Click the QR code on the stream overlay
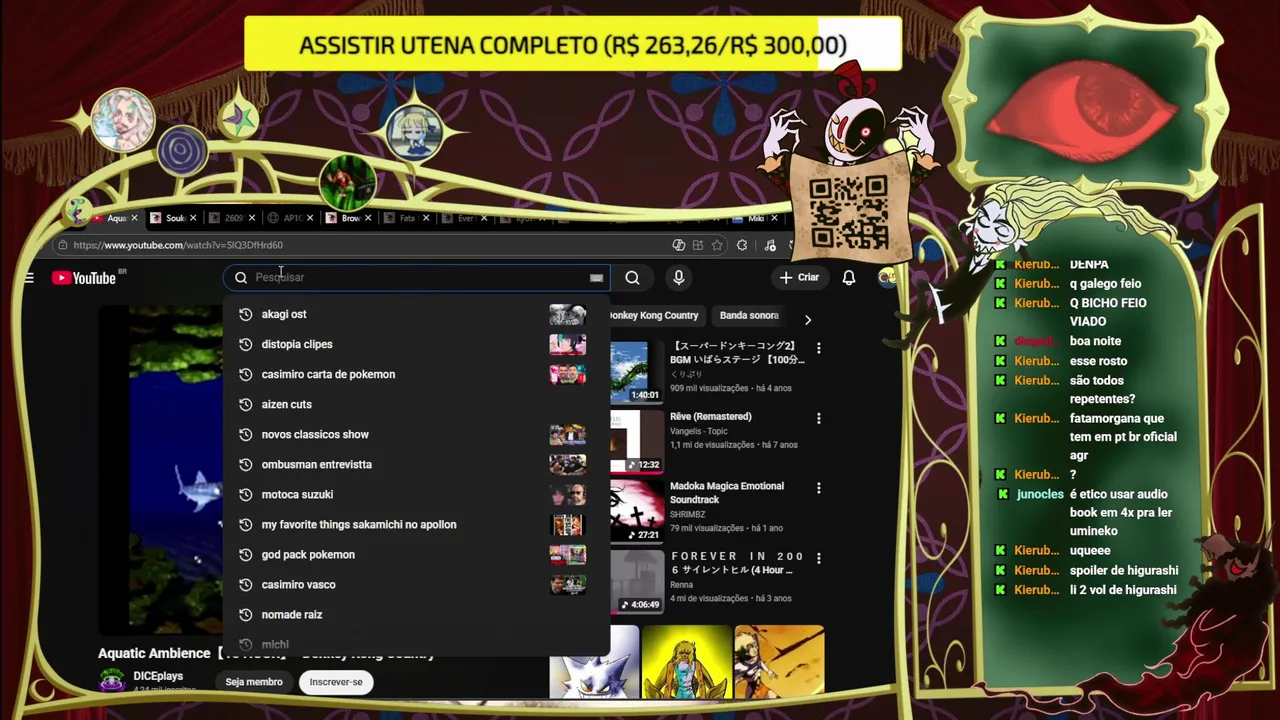 (x=848, y=211)
